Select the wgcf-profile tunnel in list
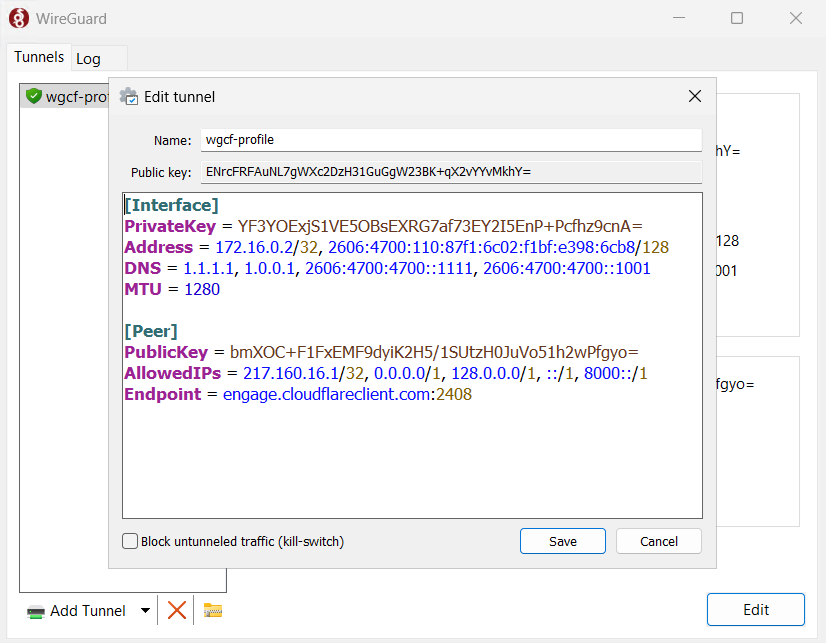The height and width of the screenshot is (643, 826). (x=66, y=96)
